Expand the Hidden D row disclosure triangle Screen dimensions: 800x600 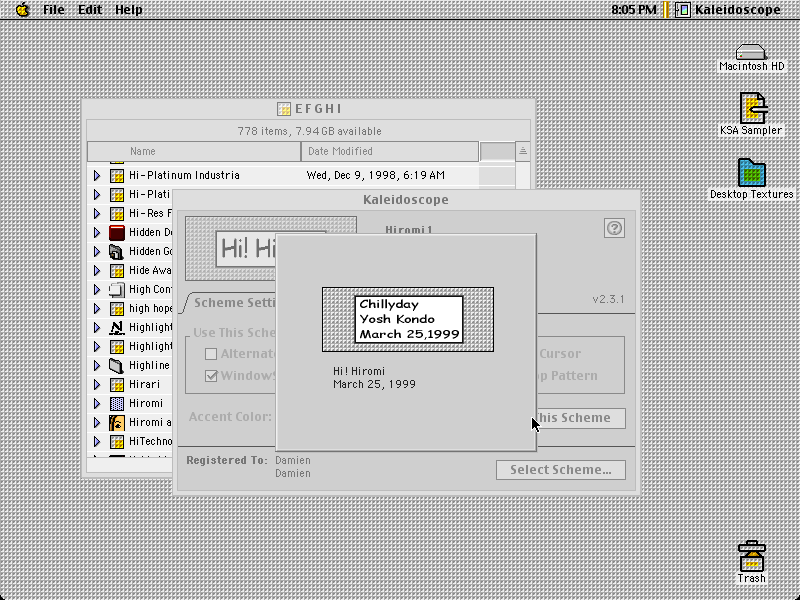(97, 233)
